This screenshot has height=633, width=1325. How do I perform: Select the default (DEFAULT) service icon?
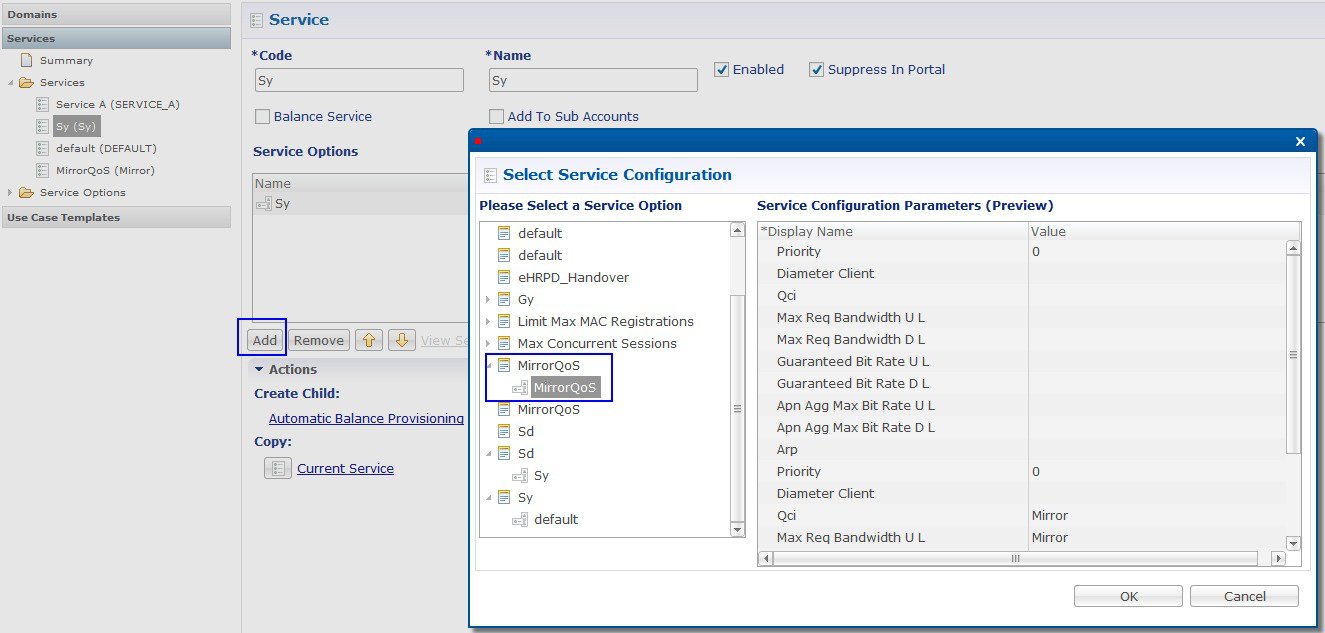point(42,148)
